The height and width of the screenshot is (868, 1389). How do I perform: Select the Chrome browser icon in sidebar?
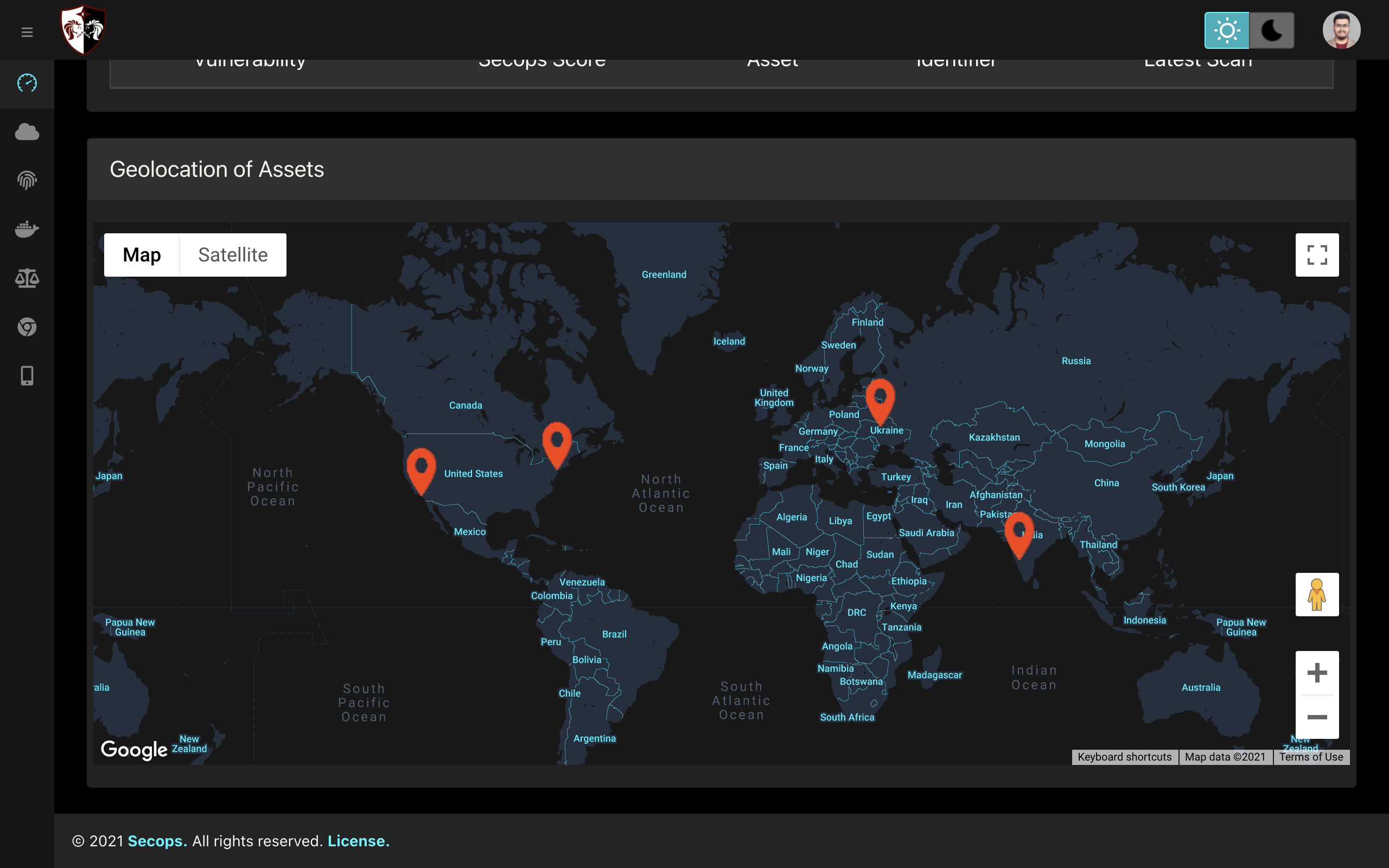[27, 327]
